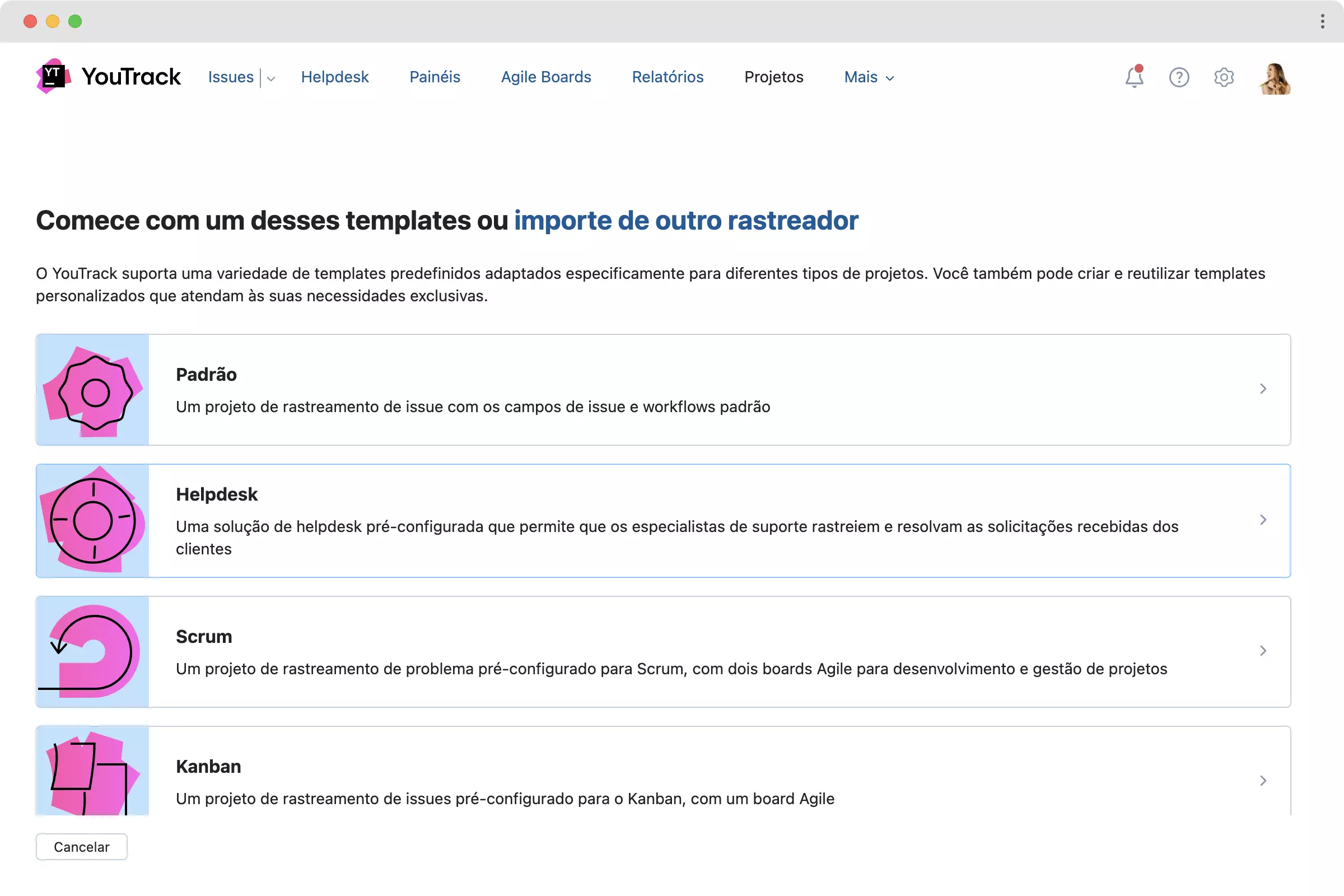Click the Helpdesk template lifebuoy illustration

(92, 521)
